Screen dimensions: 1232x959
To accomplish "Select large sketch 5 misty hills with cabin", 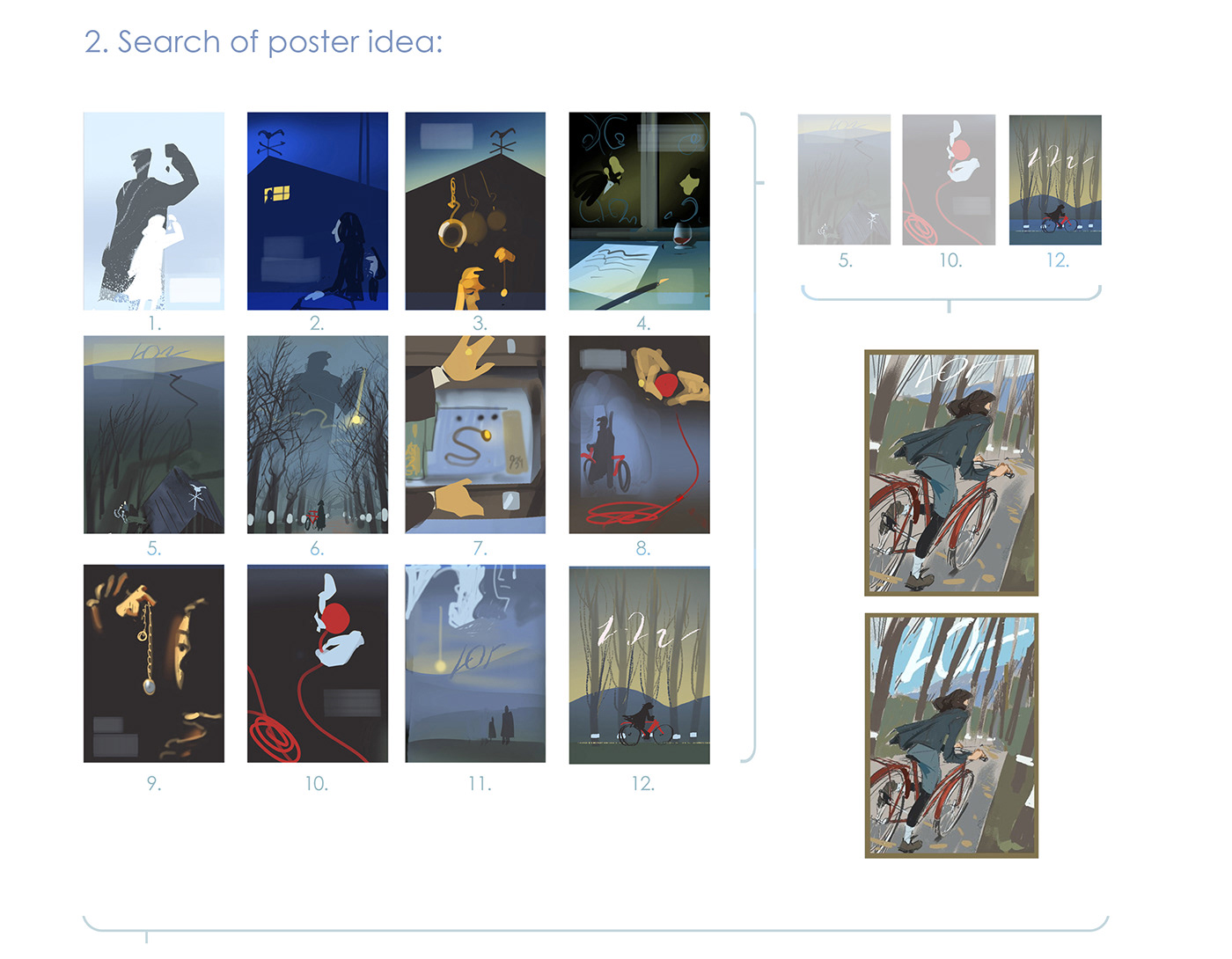I will (x=154, y=435).
